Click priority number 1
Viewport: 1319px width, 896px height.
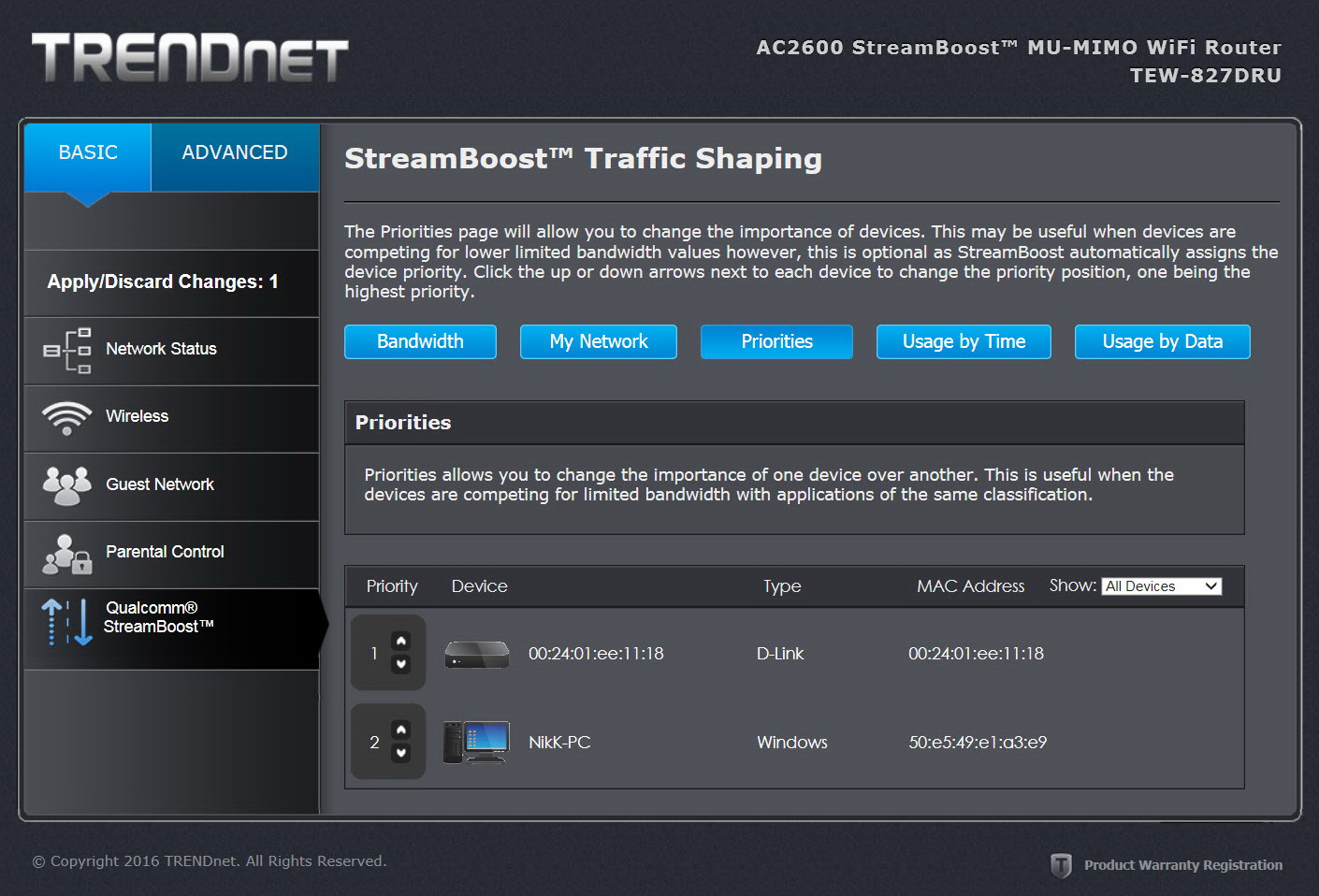pyautogui.click(x=374, y=654)
